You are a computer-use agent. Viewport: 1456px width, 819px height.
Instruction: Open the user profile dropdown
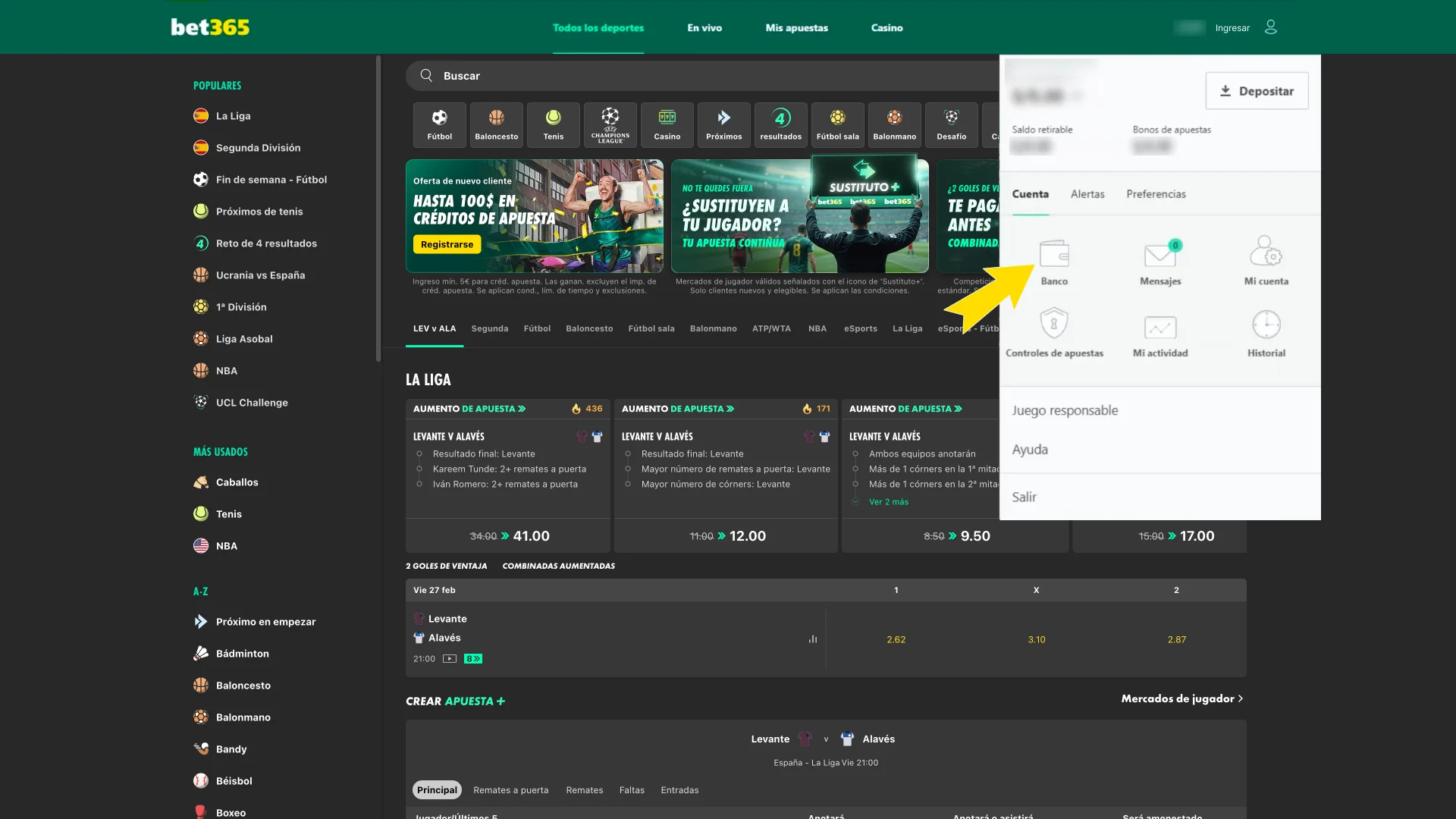coord(1271,27)
